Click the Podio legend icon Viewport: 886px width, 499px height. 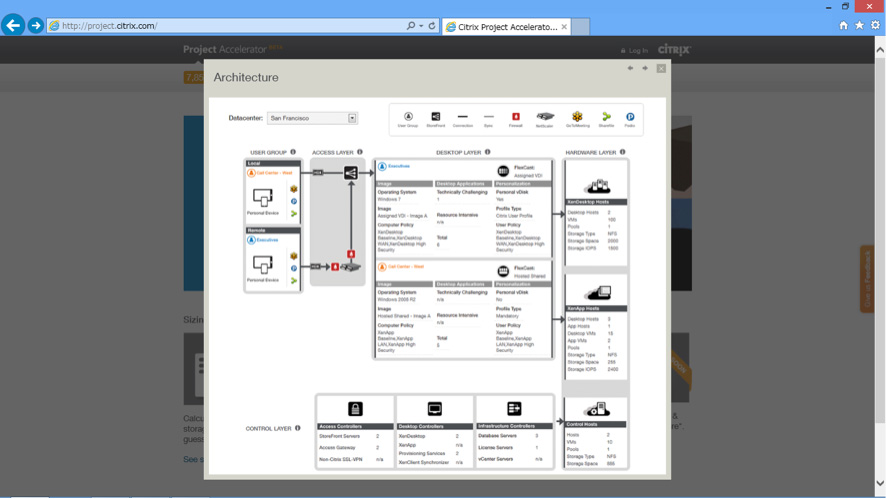[630, 116]
